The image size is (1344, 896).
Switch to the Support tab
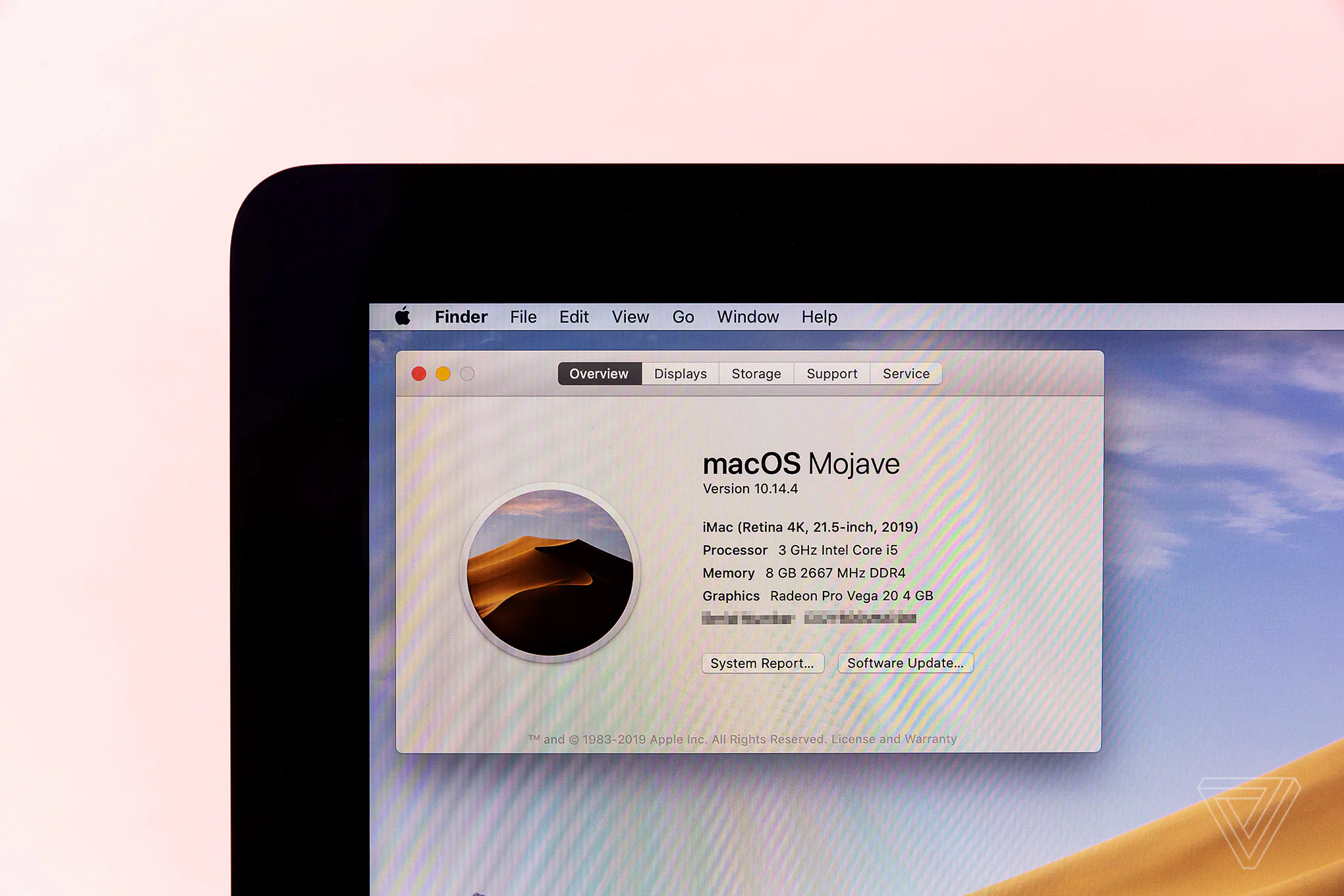832,374
